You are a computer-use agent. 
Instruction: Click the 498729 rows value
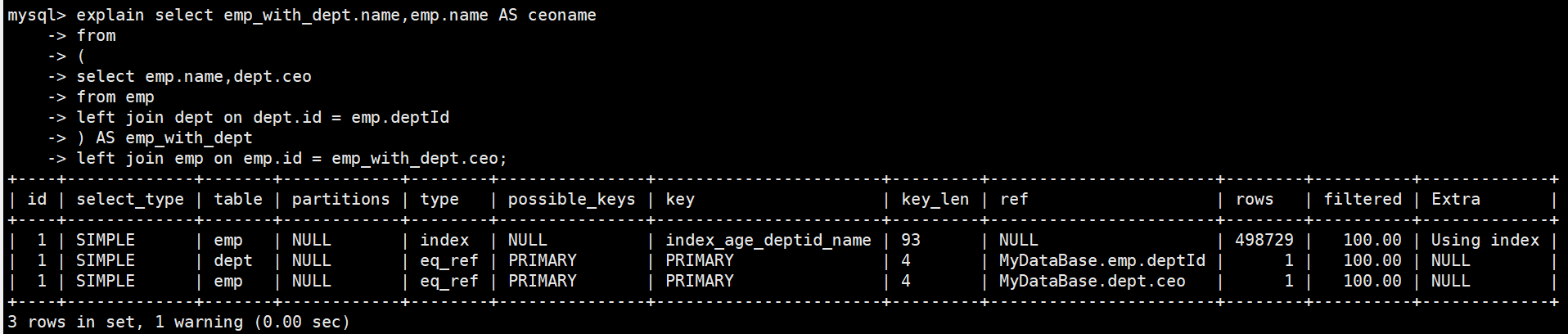[1264, 241]
